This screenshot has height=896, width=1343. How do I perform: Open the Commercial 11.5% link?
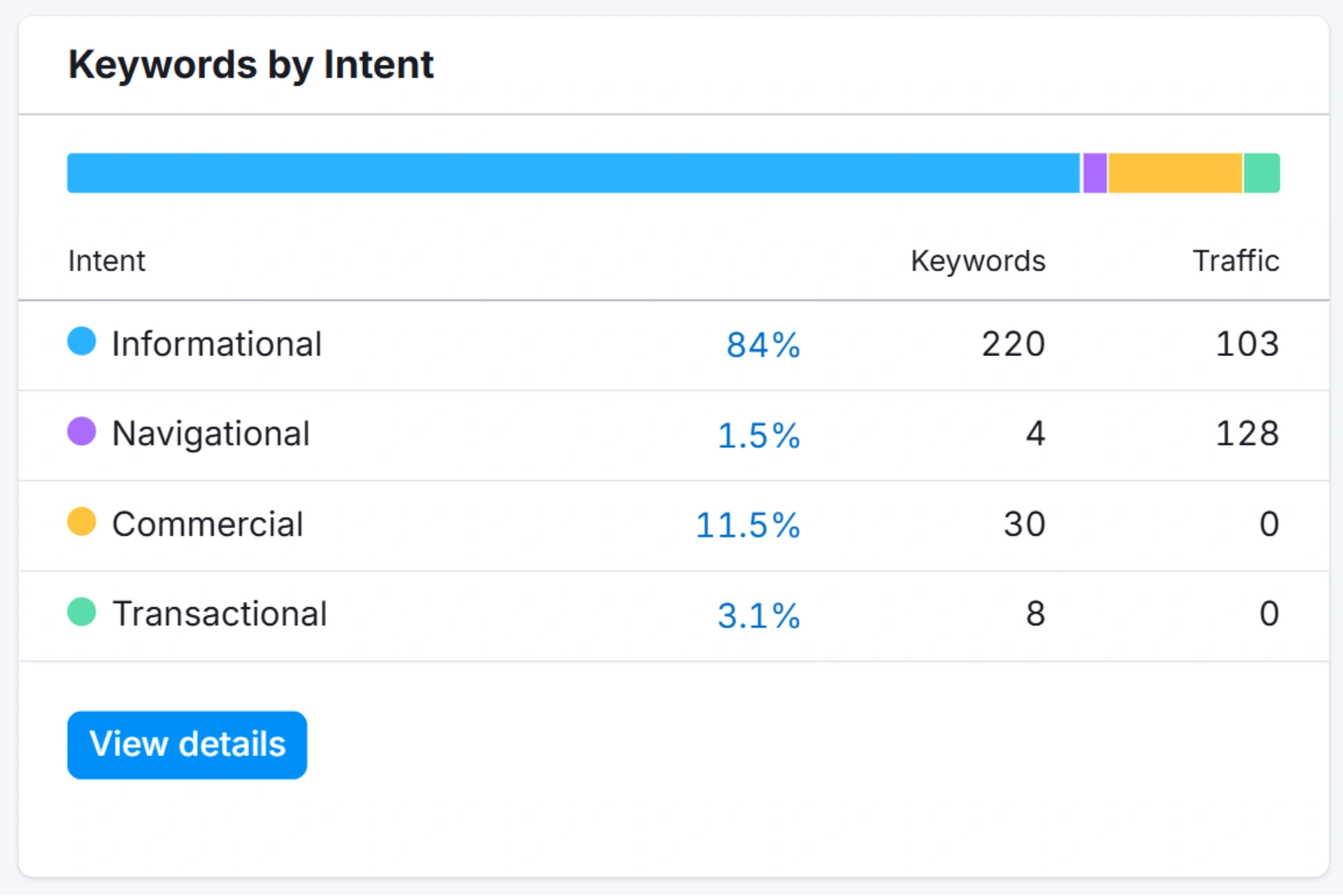pos(747,525)
